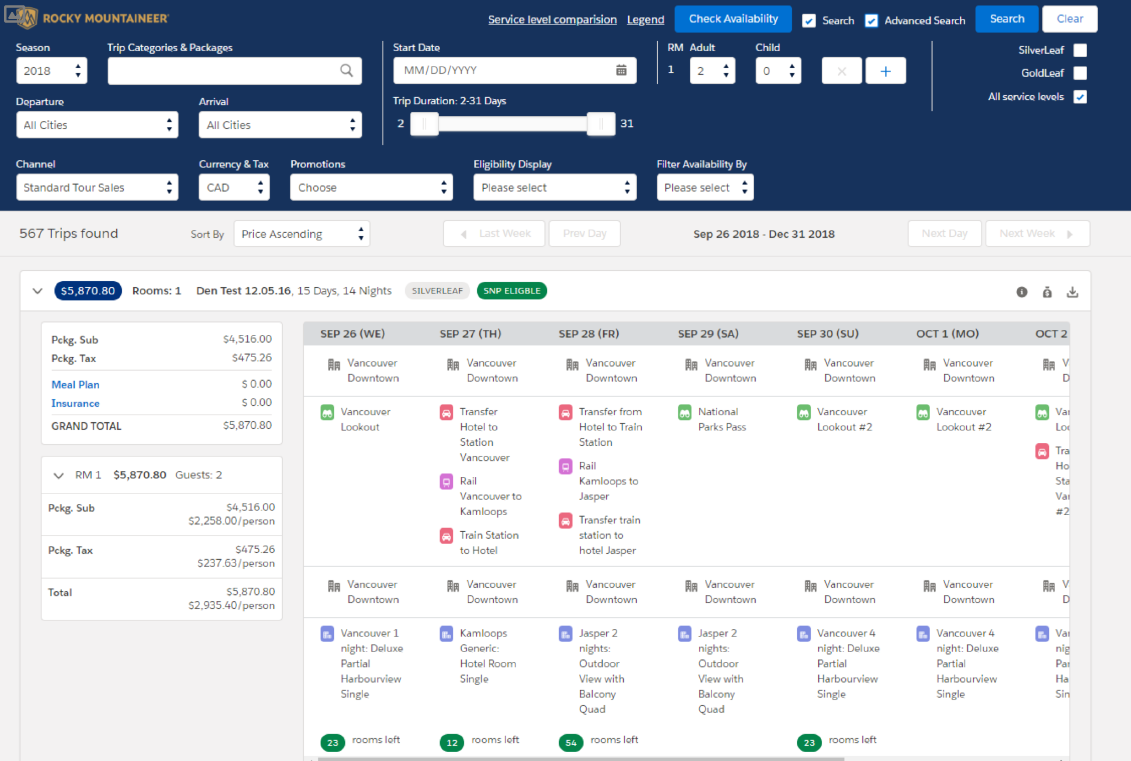The height and width of the screenshot is (761, 1131).
Task: Open the Season 2018 selector
Action: (x=51, y=71)
